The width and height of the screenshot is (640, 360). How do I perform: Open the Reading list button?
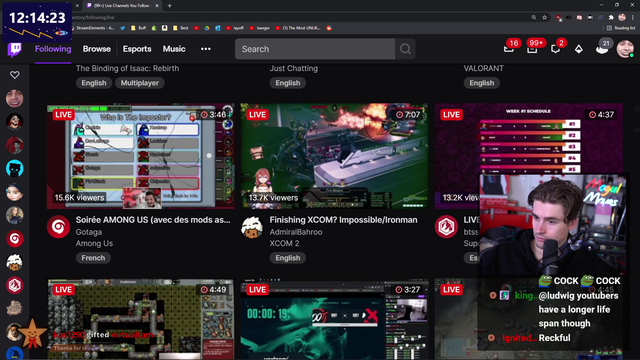click(x=621, y=28)
